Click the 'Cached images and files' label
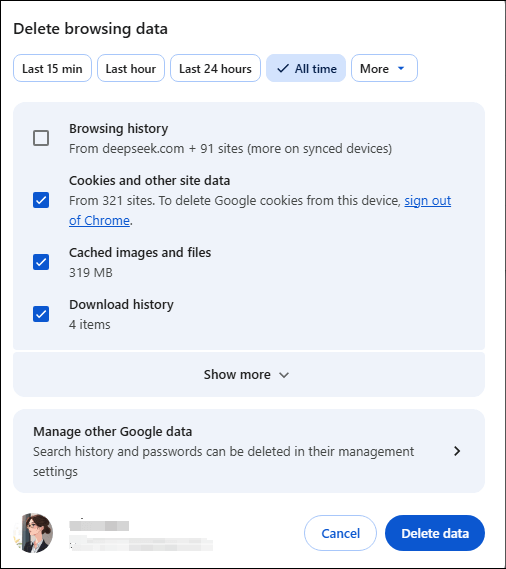Screen dimensions: 506x569 coord(140,253)
